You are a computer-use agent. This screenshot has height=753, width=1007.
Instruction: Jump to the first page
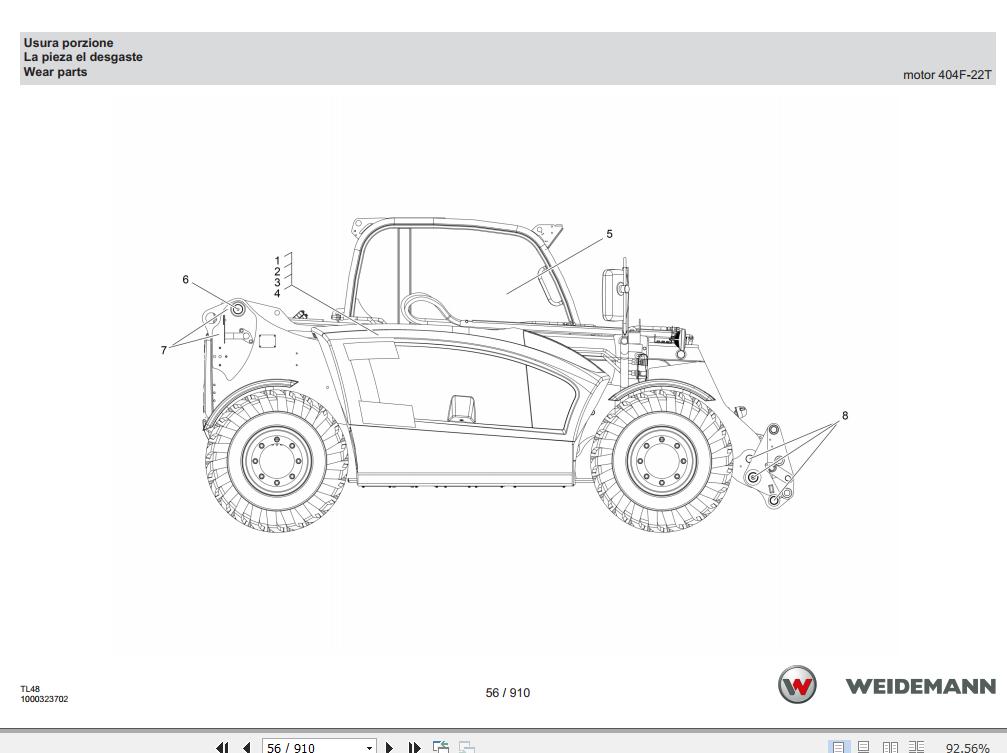(224, 746)
